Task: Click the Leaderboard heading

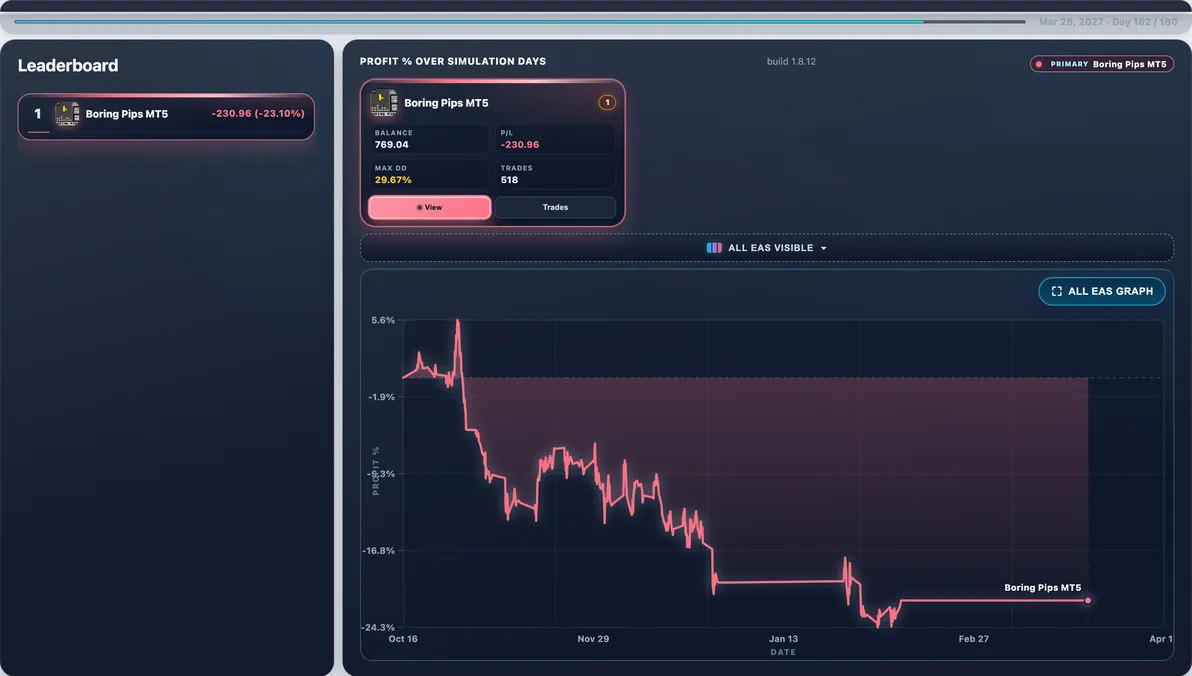Action: click(68, 65)
